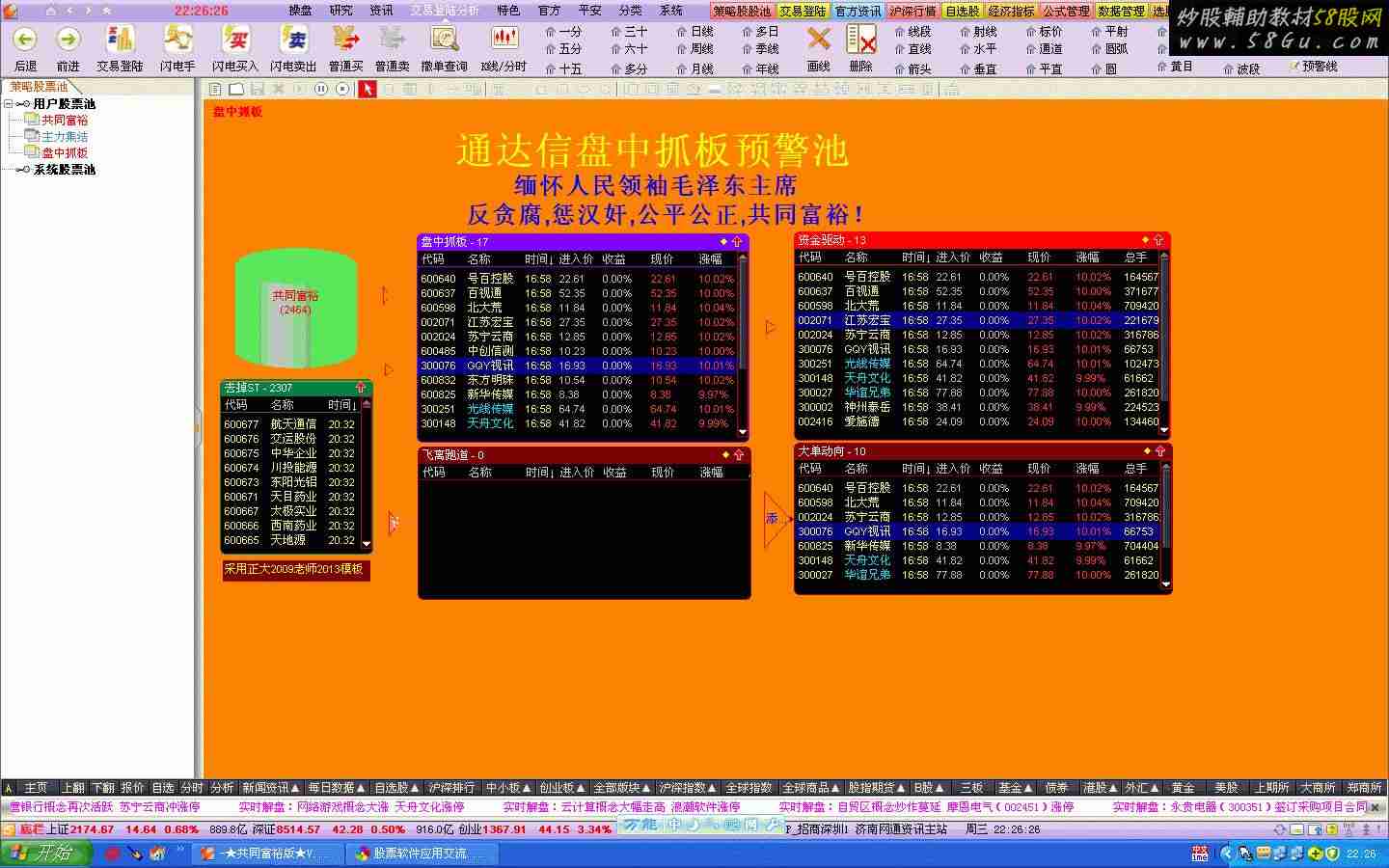This screenshot has width=1389, height=868.
Task: Select the 箭头 arrow drawing option
Action: pos(912,69)
